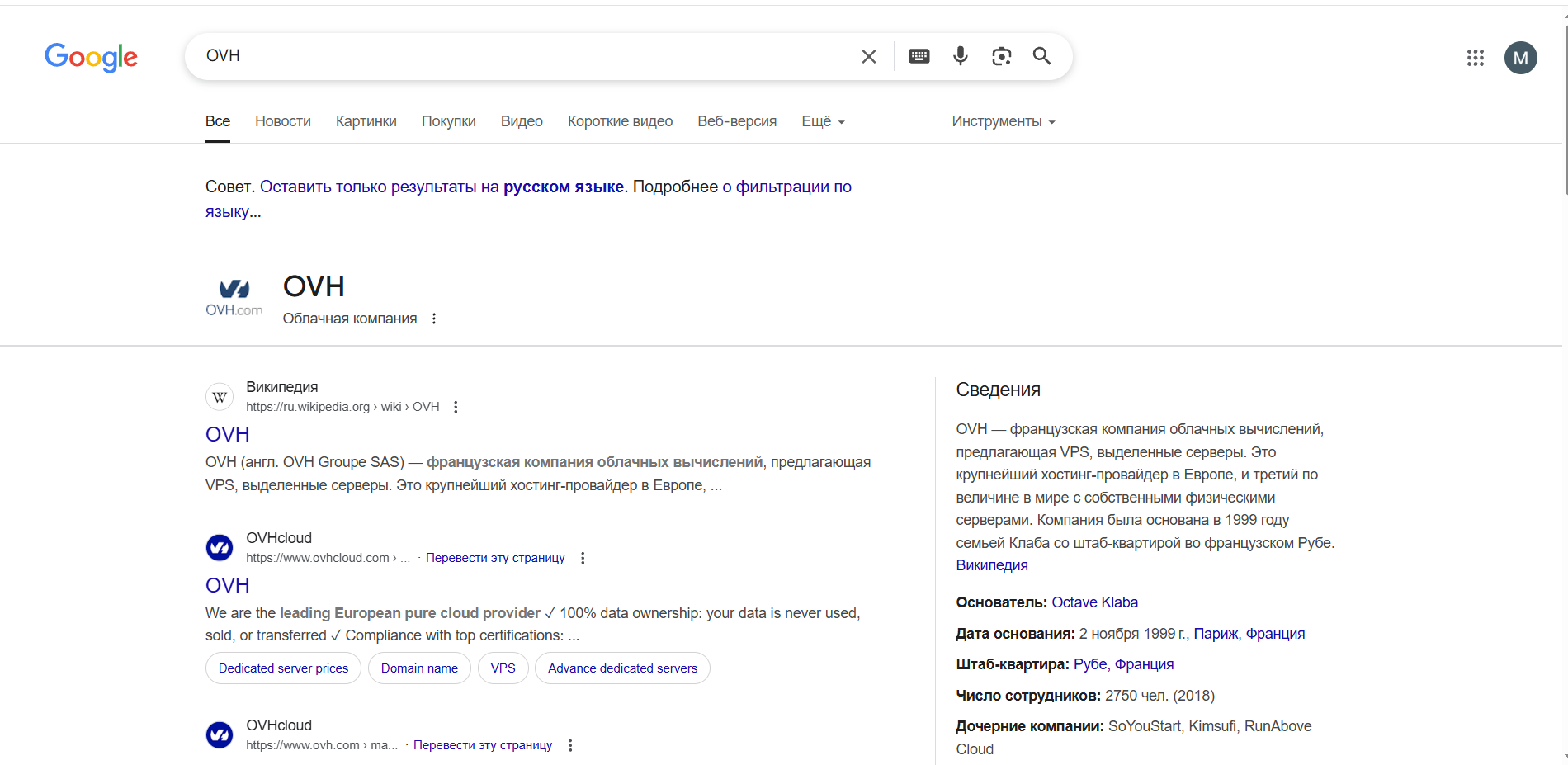1568x765 pixels.
Task: Open the Видео tab
Action: 522,121
